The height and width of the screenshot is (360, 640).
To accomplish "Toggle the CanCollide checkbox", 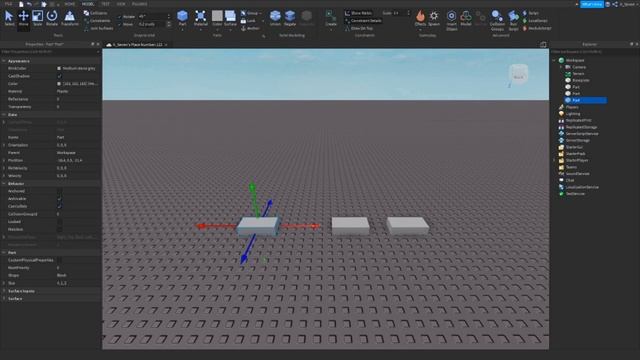I will [x=59, y=207].
